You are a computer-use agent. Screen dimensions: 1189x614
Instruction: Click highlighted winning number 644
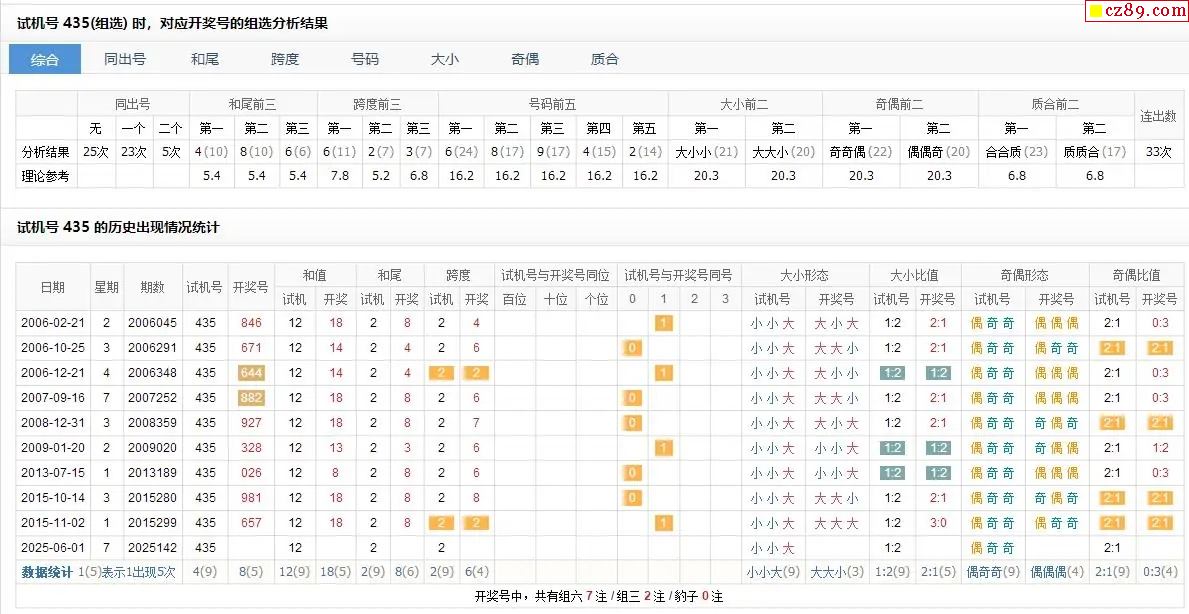pyautogui.click(x=251, y=373)
